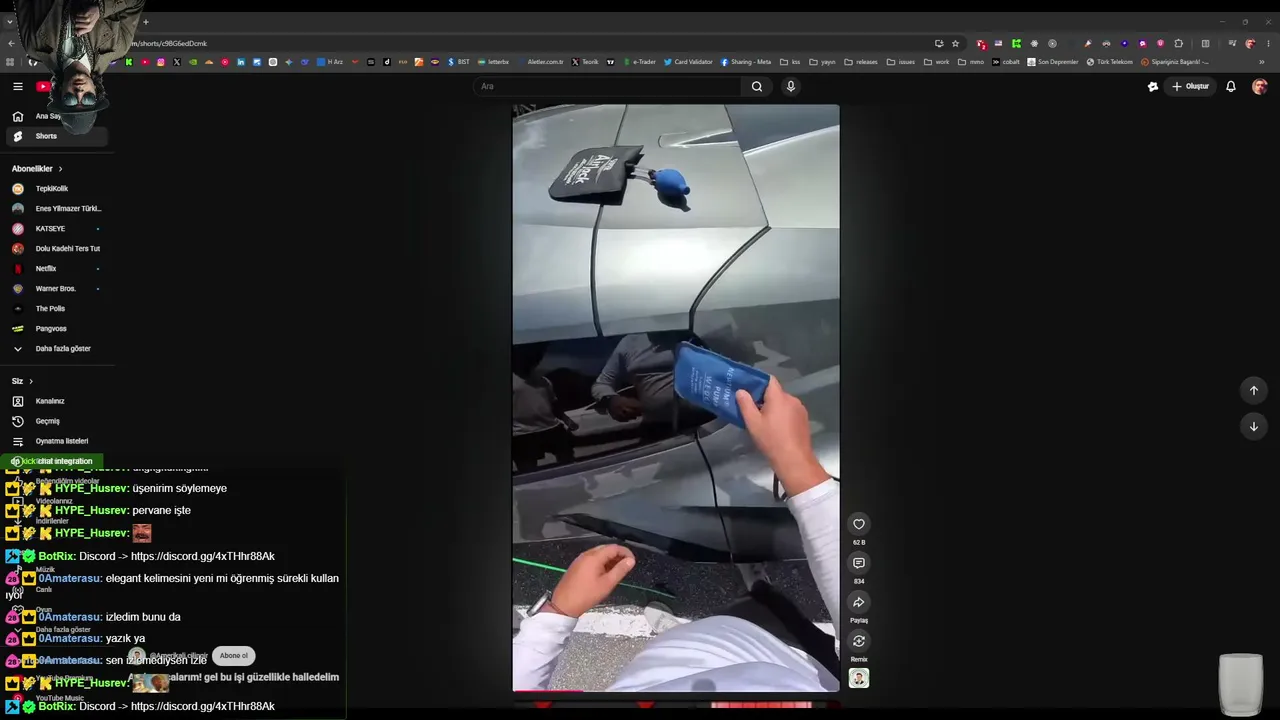This screenshot has width=1280, height=720.
Task: Open Abonelikler section chevron
Action: click(x=60, y=169)
